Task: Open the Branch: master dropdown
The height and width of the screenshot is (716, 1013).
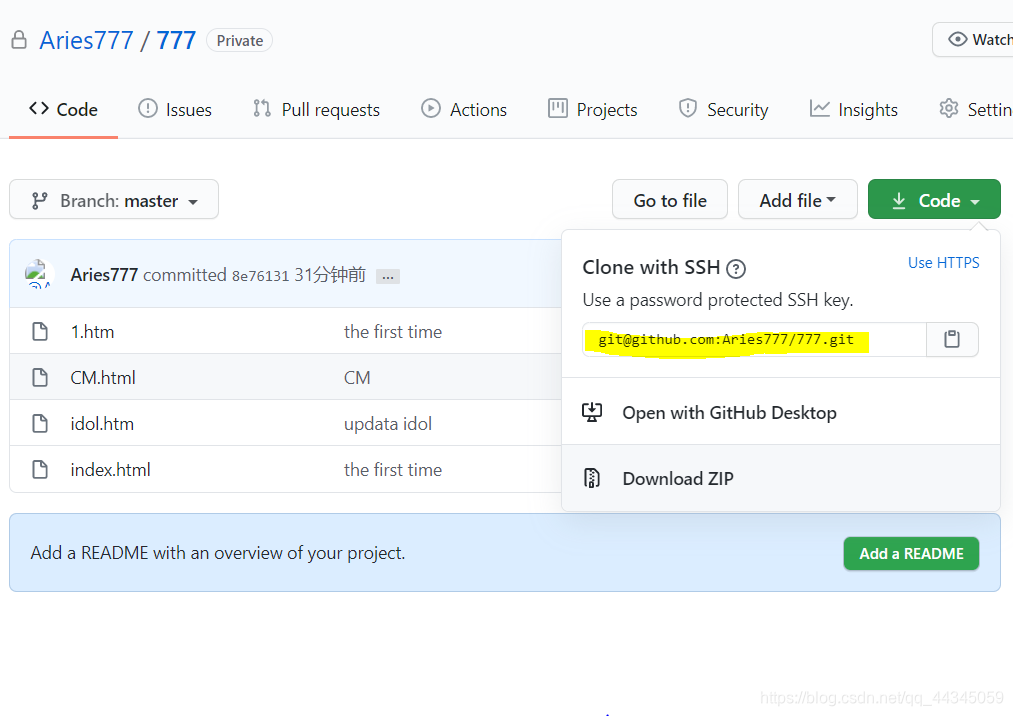Action: point(114,200)
